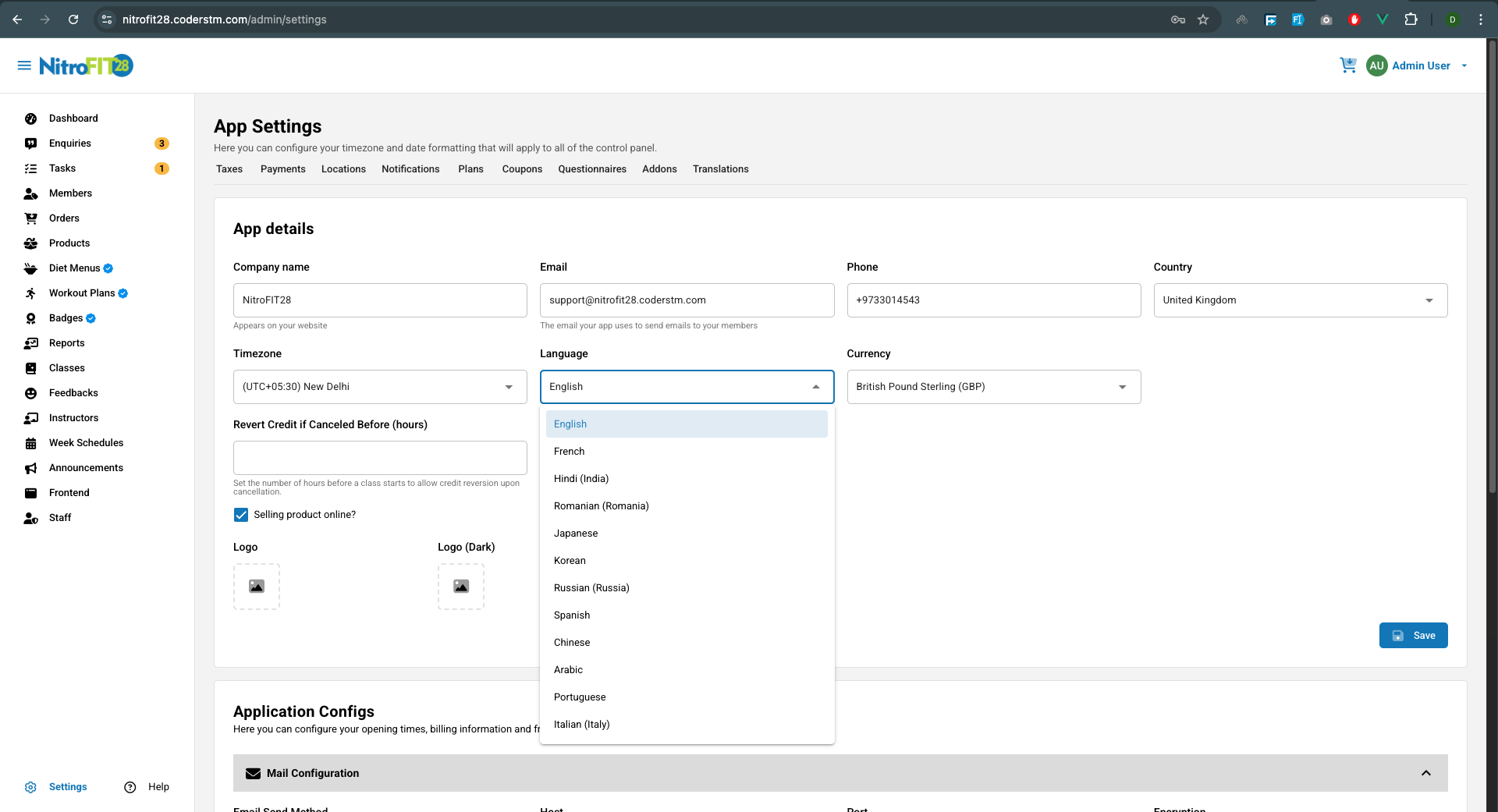The image size is (1498, 812).
Task: Open the Timezone dropdown
Action: [380, 387]
